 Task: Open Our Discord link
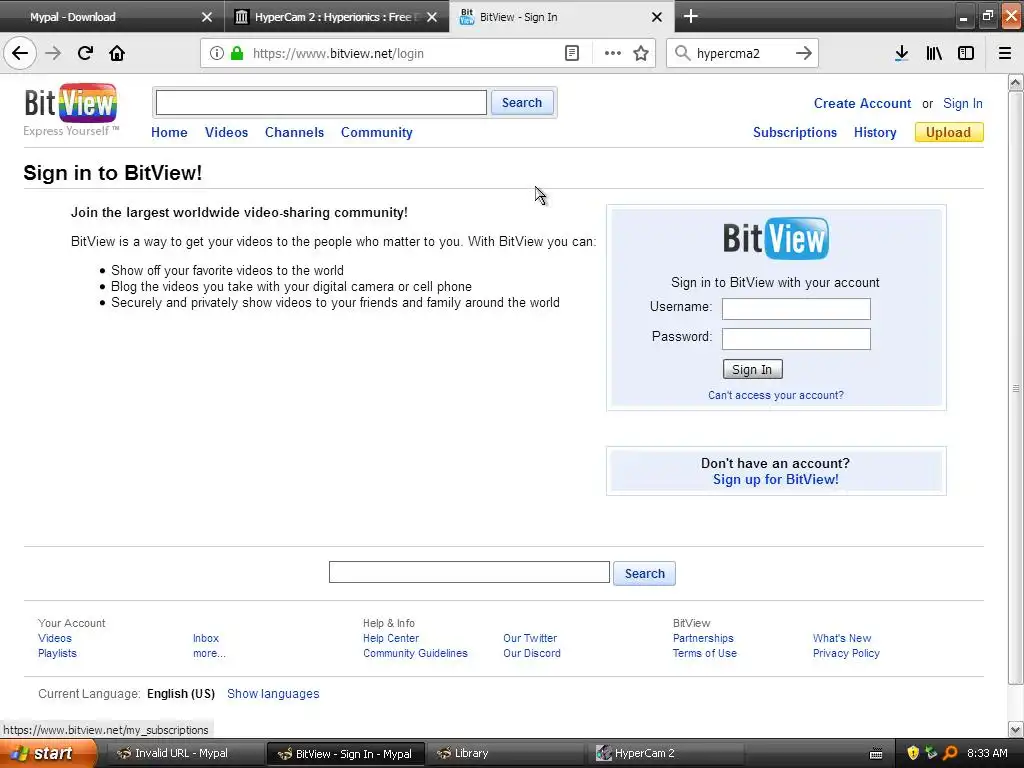532,653
